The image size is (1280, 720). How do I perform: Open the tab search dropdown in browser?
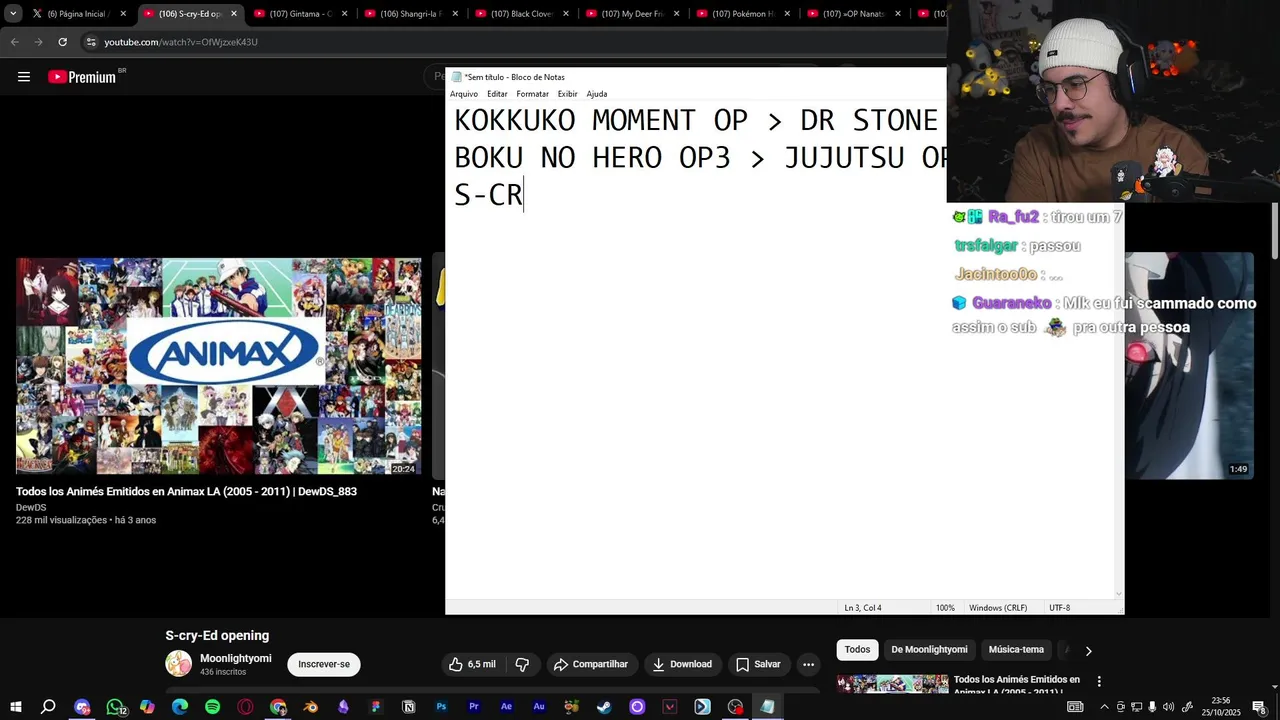point(13,14)
